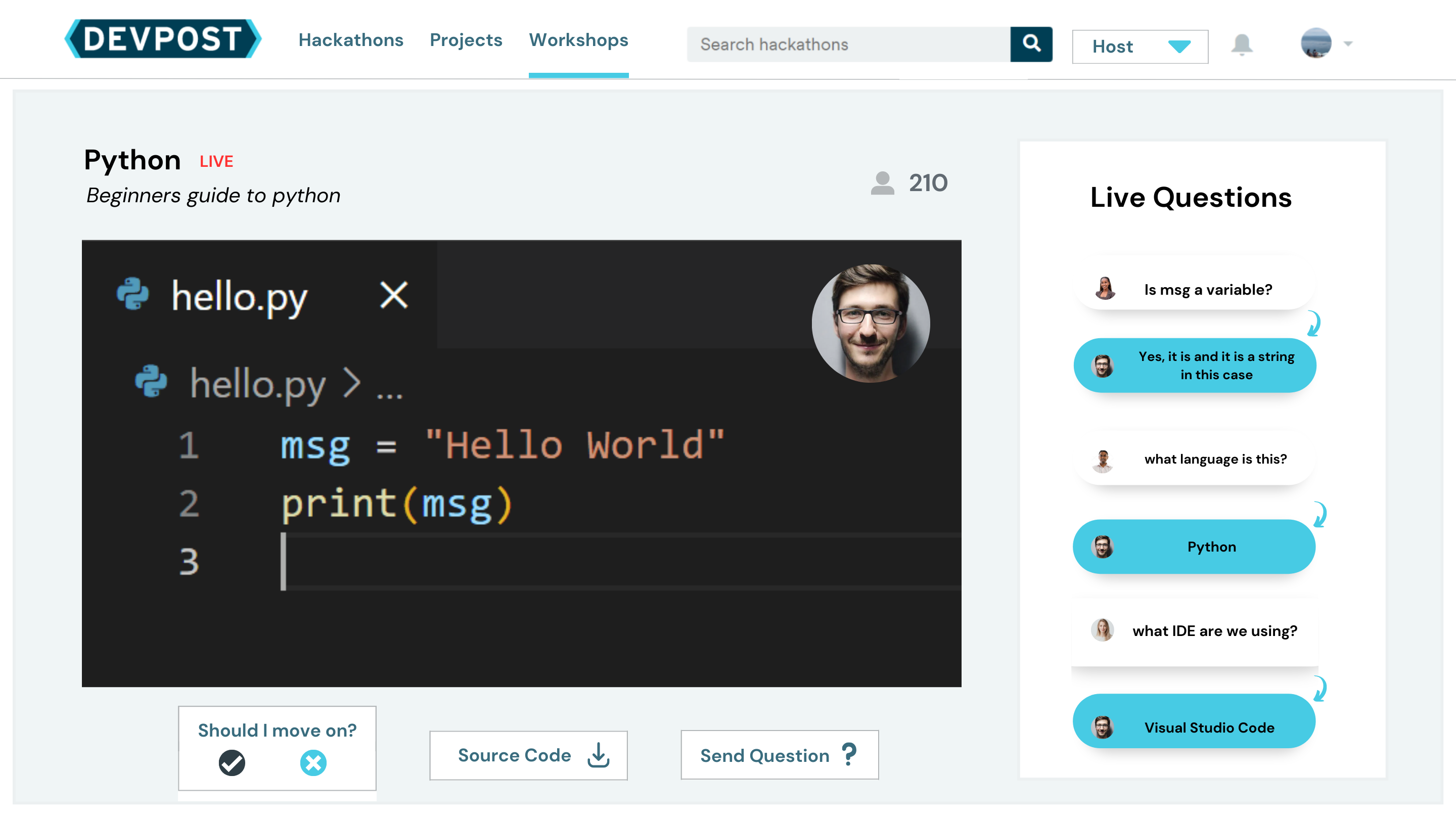The image size is (1456, 819).
Task: Click the Send Question button
Action: pos(779,755)
